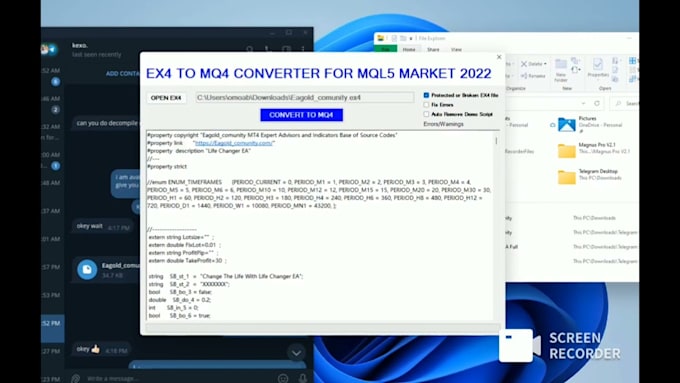Enable Auto Remove Demo Script checkbox
This screenshot has height=383, width=680.
(426, 114)
